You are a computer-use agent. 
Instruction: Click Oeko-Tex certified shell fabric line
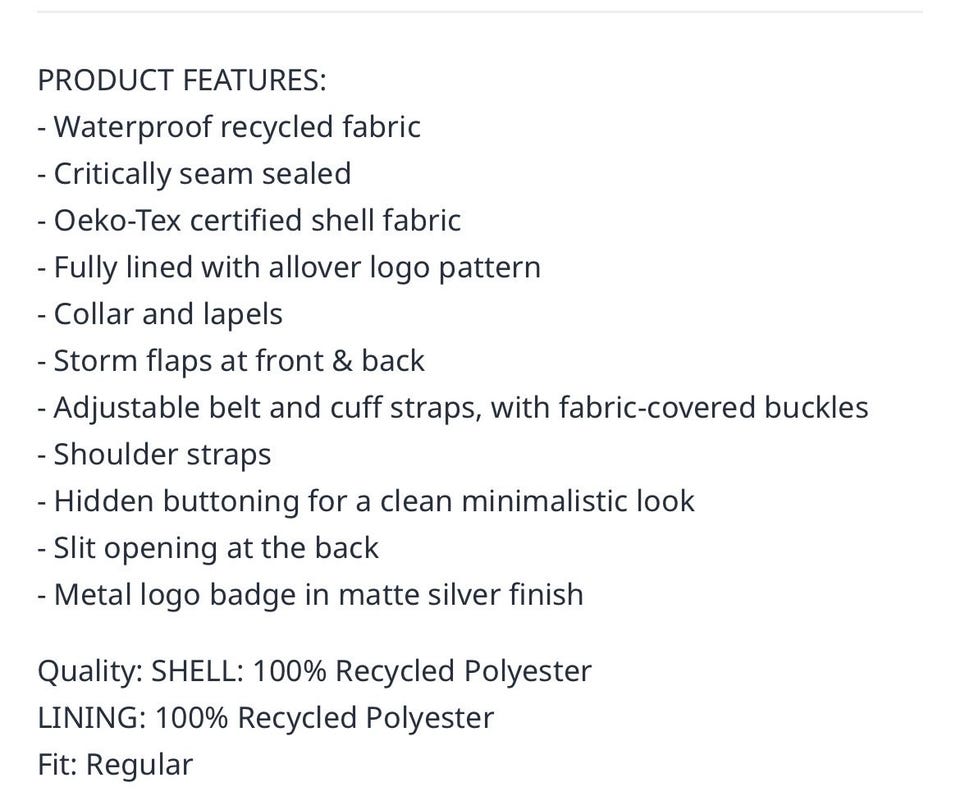click(x=249, y=220)
